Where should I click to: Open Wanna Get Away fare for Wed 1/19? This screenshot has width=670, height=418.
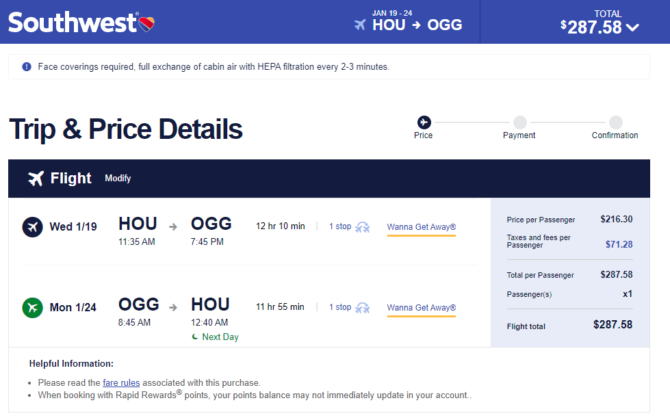(421, 227)
